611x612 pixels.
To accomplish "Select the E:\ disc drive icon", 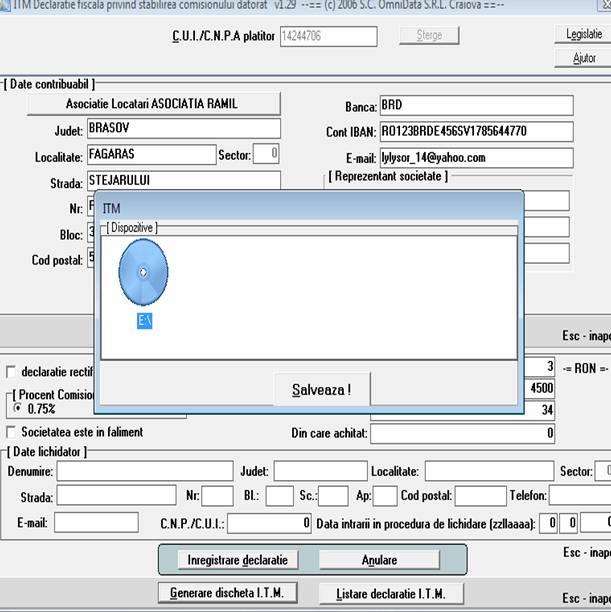I will pos(143,273).
